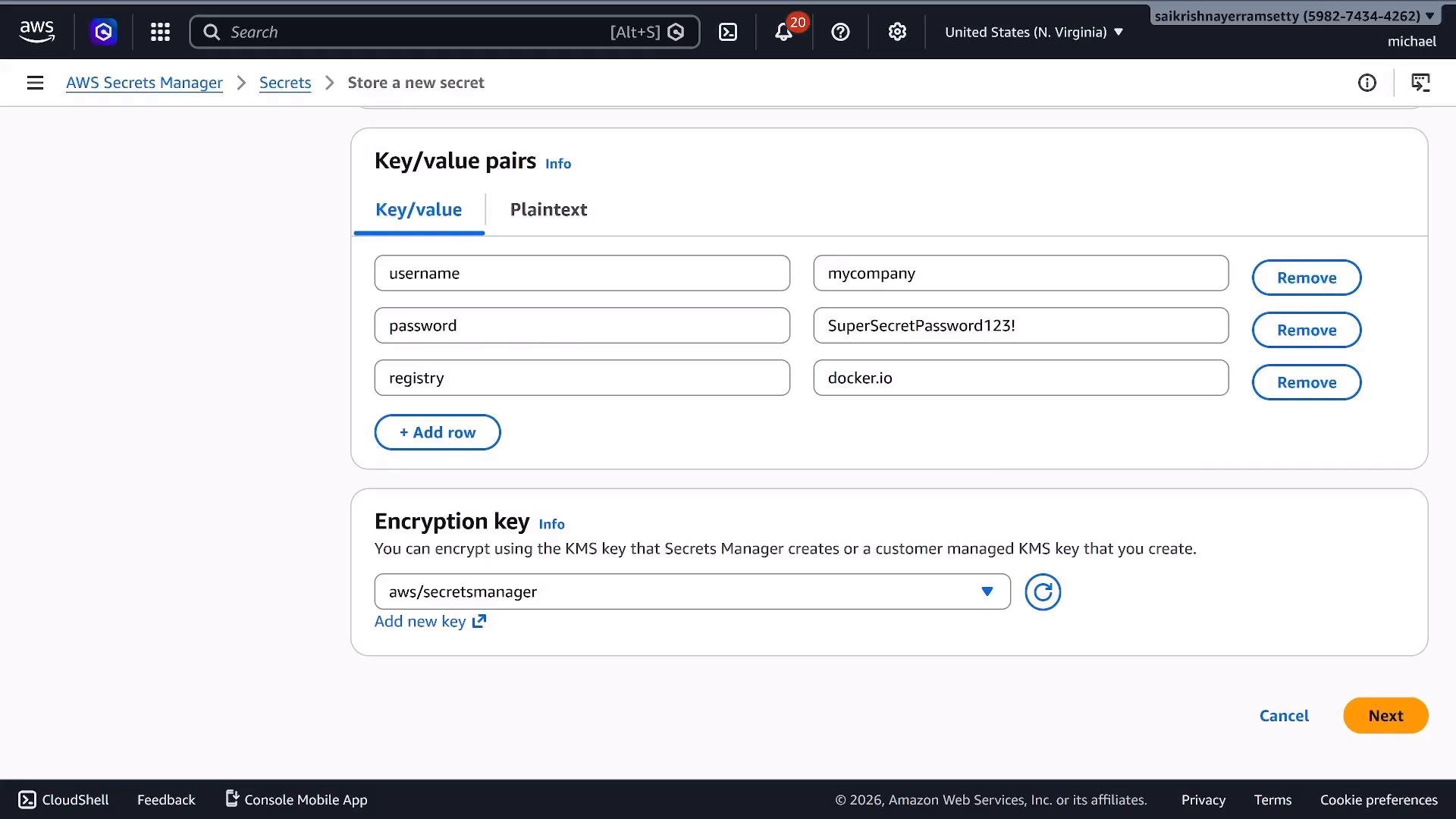
Task: Remove the username row
Action: pos(1307,278)
